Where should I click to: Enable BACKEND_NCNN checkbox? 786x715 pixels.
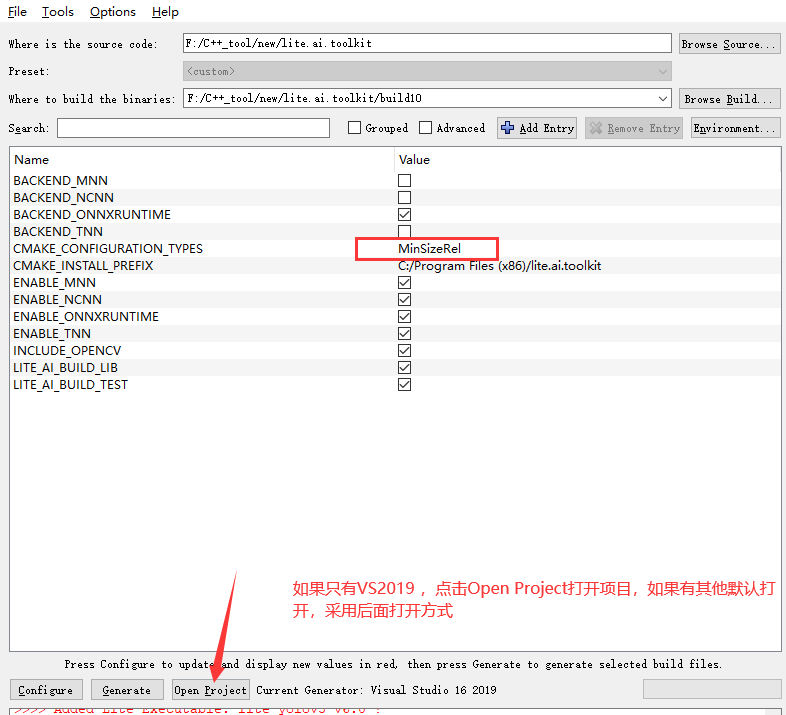click(x=405, y=198)
